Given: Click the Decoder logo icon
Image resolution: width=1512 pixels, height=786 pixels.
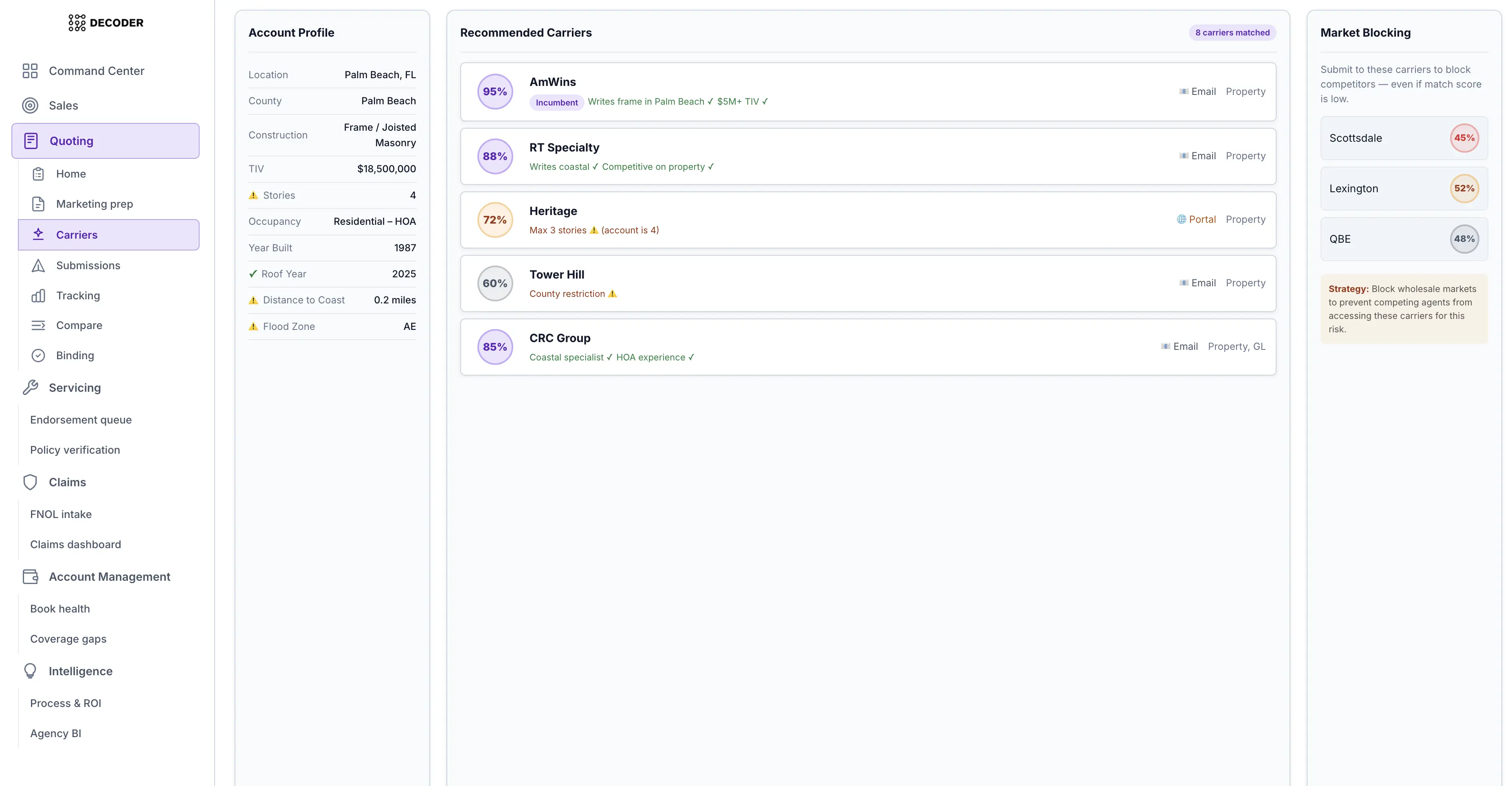Looking at the screenshot, I should coord(77,23).
